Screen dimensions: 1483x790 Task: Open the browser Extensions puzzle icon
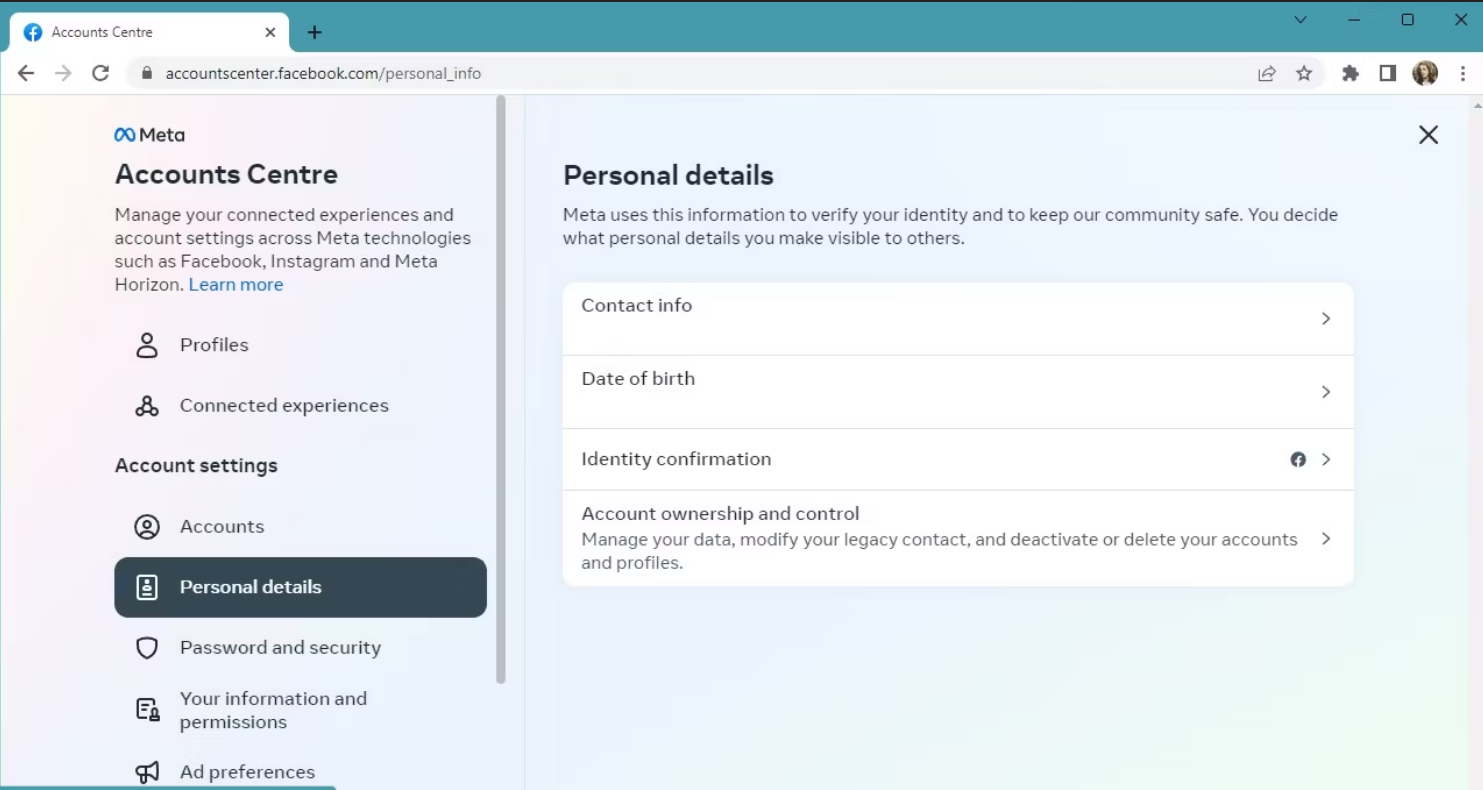point(1350,73)
